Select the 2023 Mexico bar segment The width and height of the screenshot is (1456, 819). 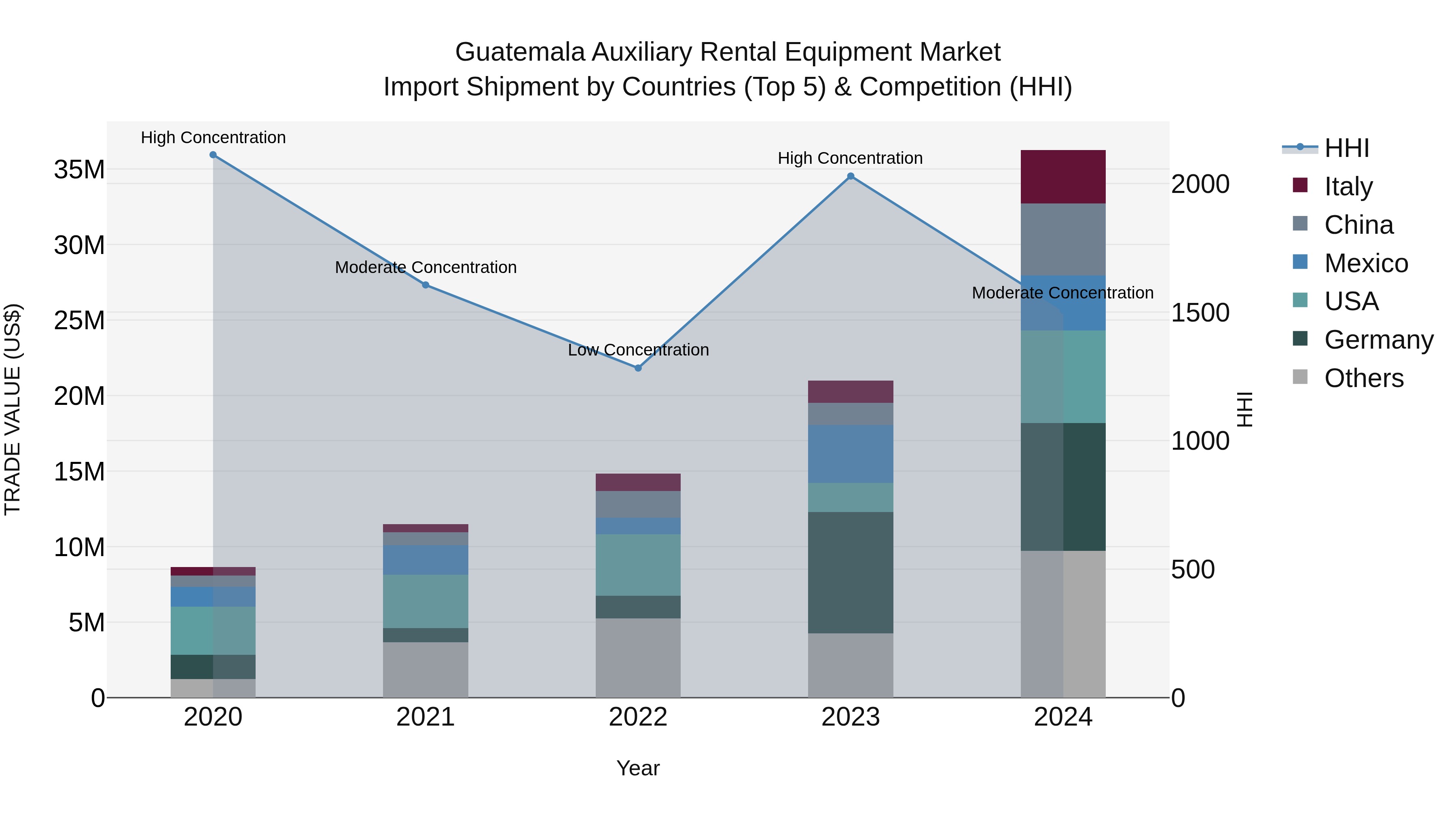click(851, 455)
